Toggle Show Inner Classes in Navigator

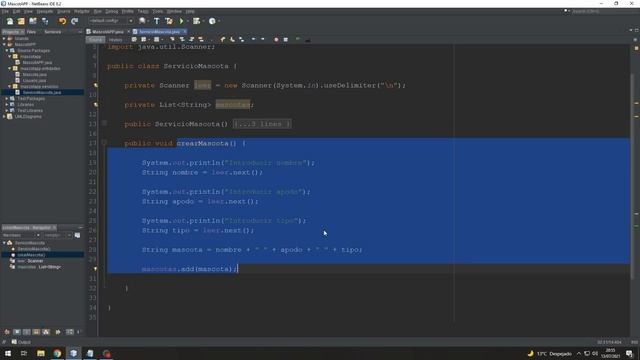tap(46, 332)
